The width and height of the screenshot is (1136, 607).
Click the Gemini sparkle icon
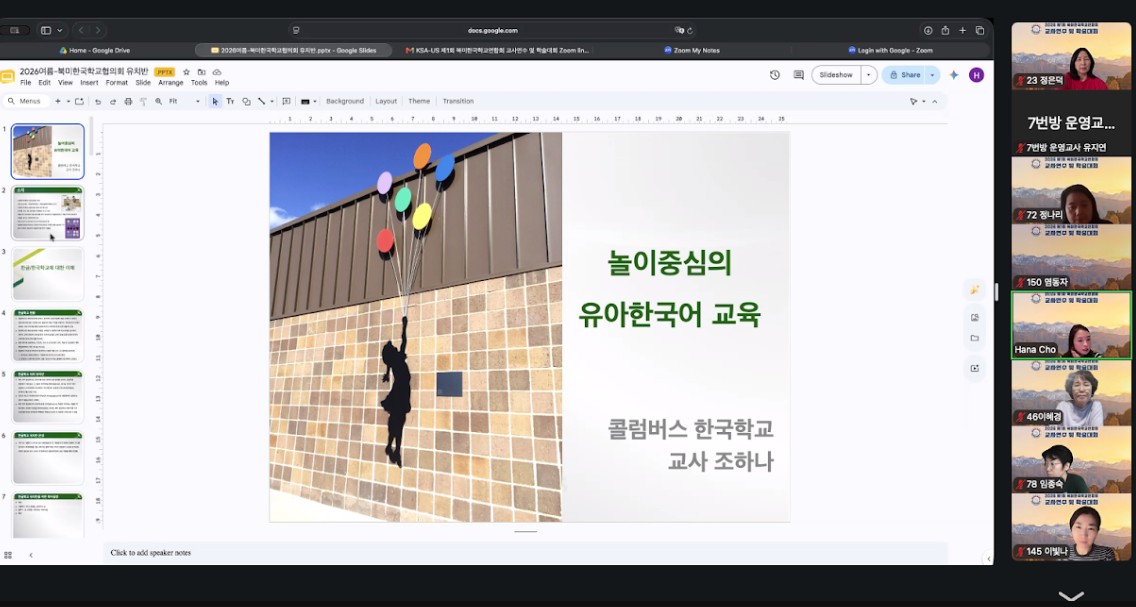tap(954, 75)
